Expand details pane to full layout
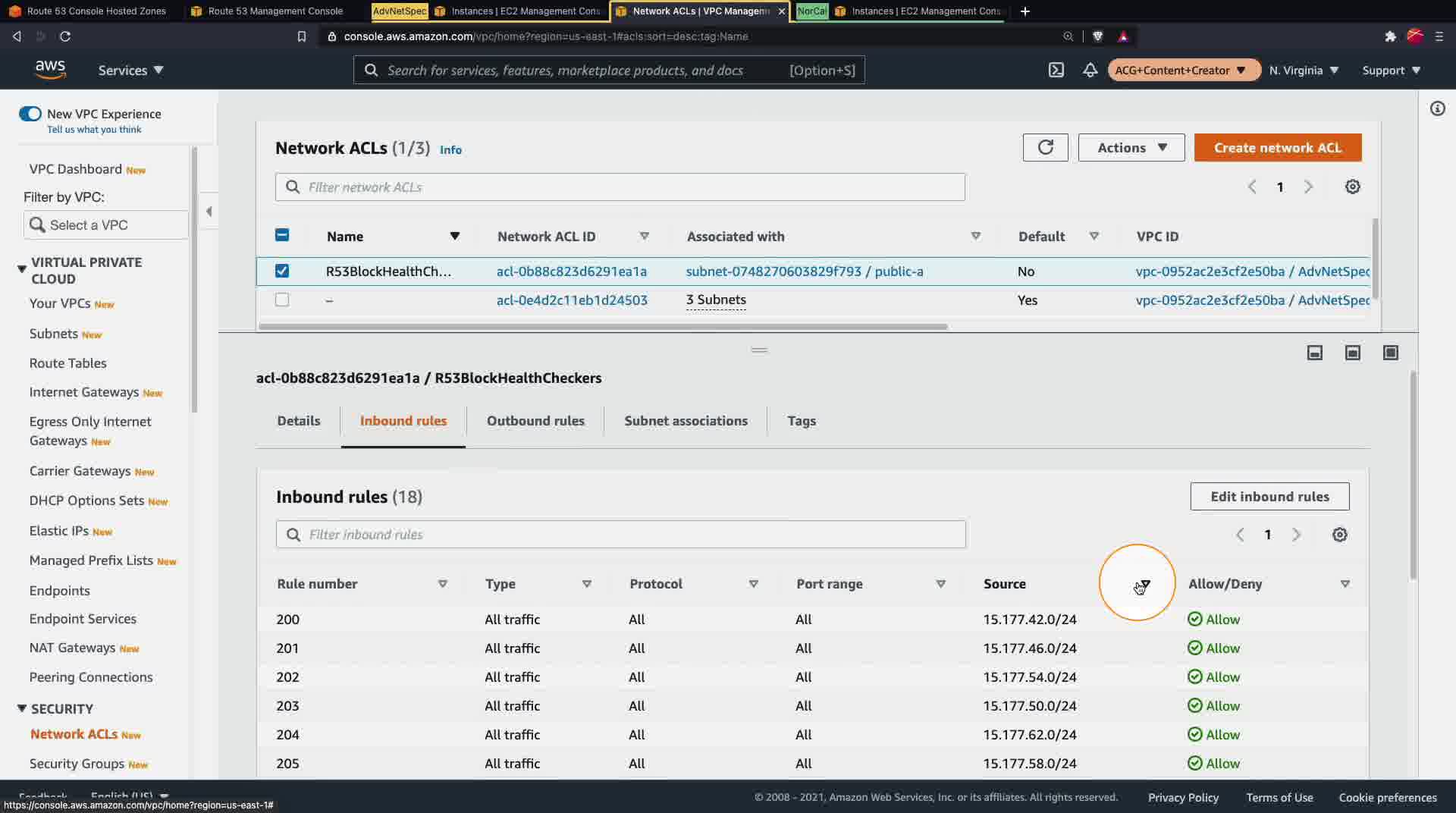Viewport: 1456px width, 813px height. 1390,353
